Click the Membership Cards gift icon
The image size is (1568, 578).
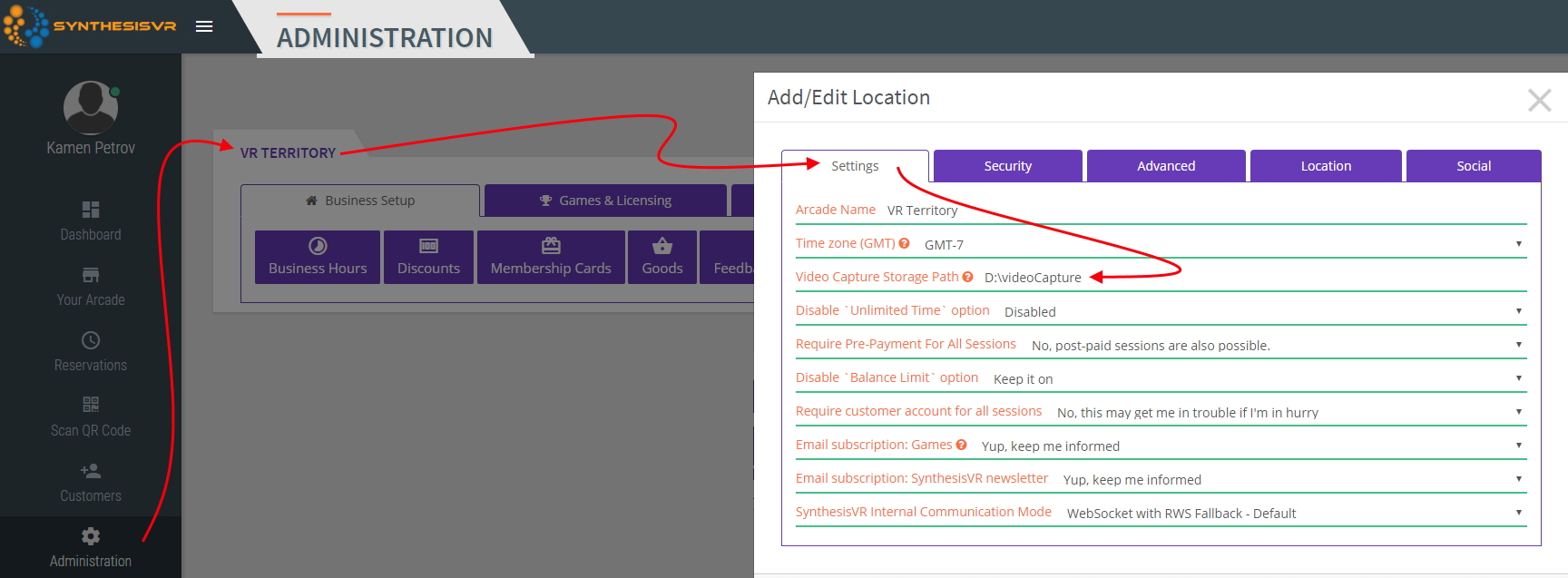click(551, 246)
